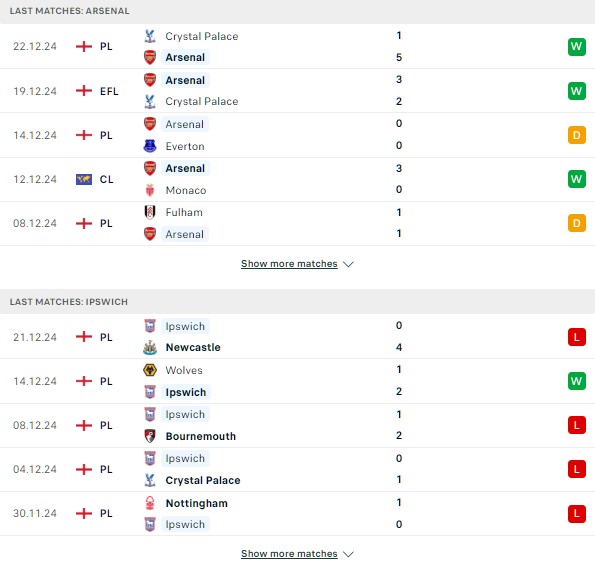Image resolution: width=595 pixels, height=570 pixels.
Task: Open the Bournemouth team link
Action: (x=201, y=436)
